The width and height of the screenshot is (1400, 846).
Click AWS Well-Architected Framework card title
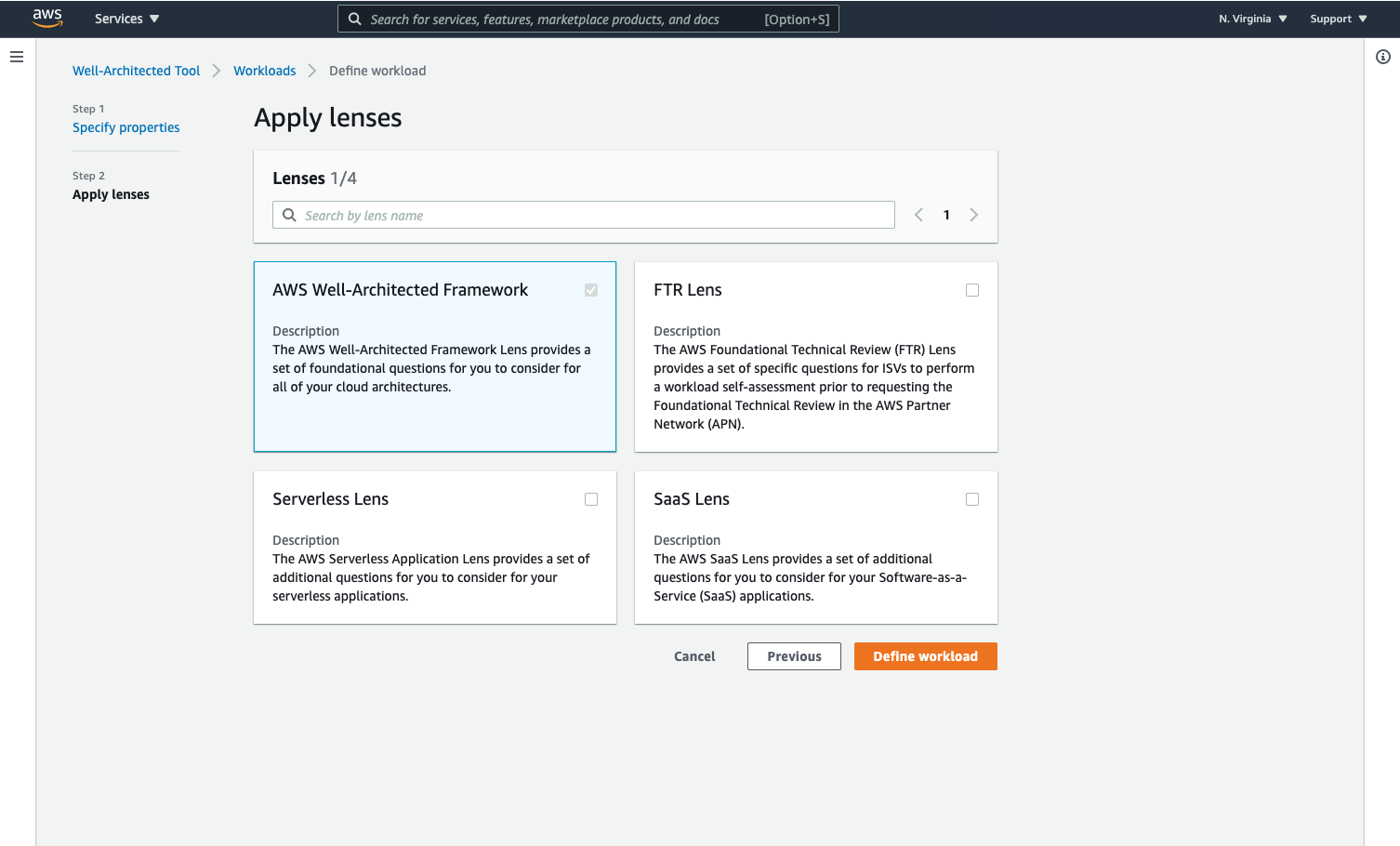(x=401, y=290)
